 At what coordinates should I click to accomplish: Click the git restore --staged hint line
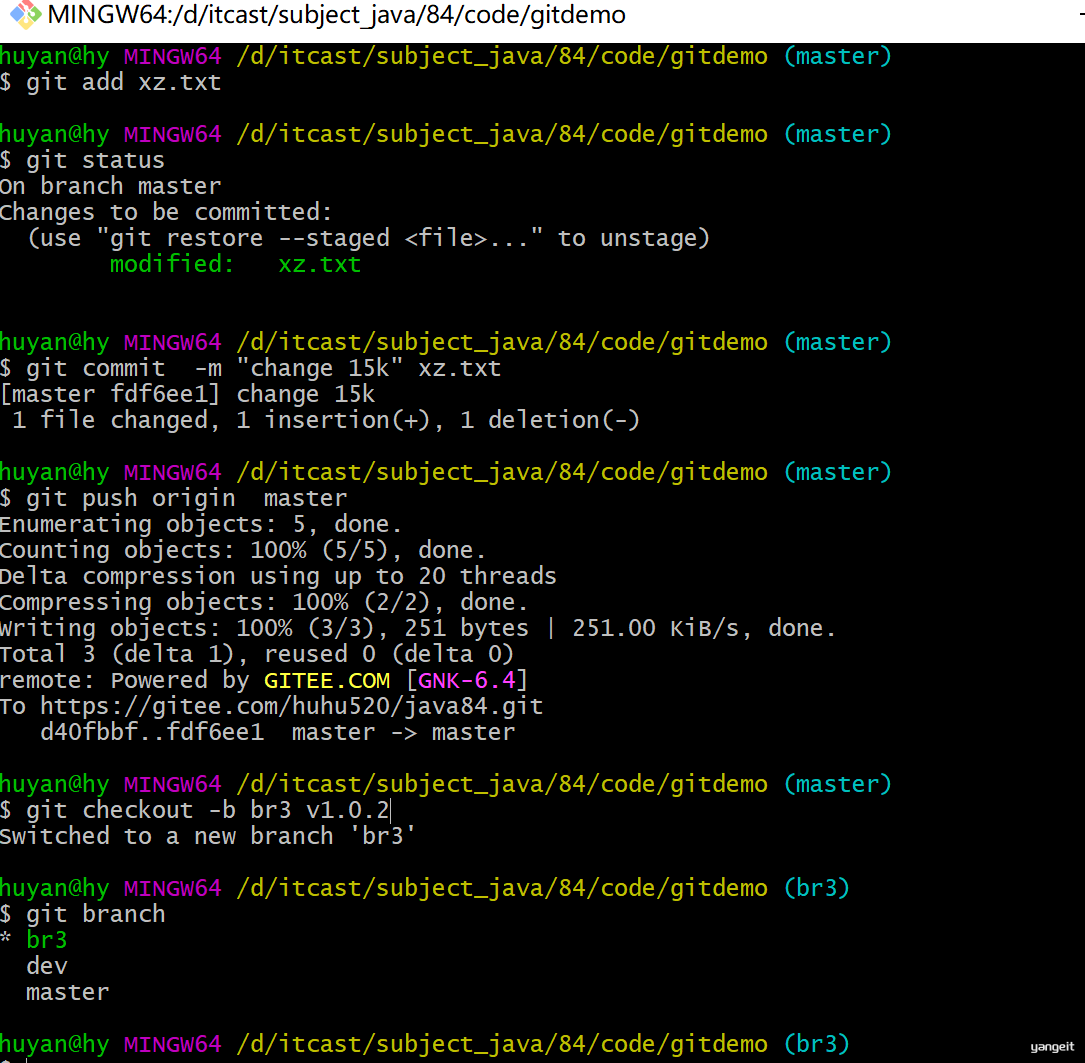pyautogui.click(x=368, y=238)
